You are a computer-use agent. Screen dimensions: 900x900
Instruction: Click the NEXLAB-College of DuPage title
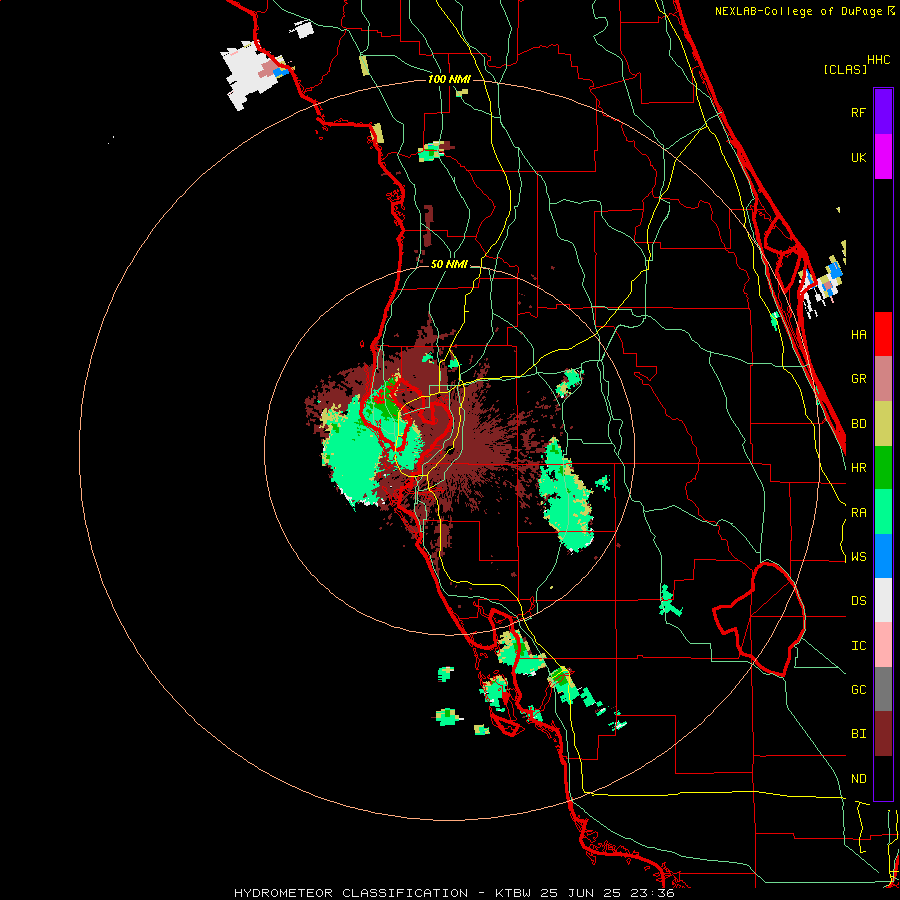pyautogui.click(x=804, y=11)
